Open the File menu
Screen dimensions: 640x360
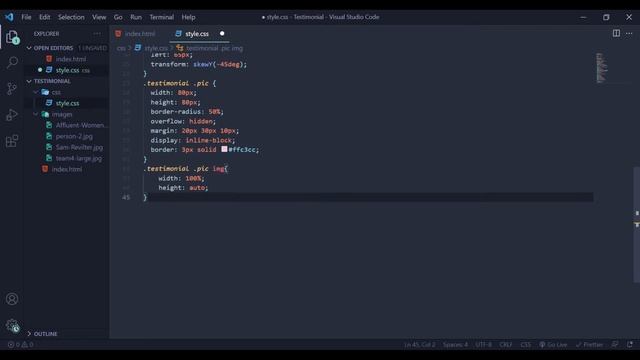(26, 17)
